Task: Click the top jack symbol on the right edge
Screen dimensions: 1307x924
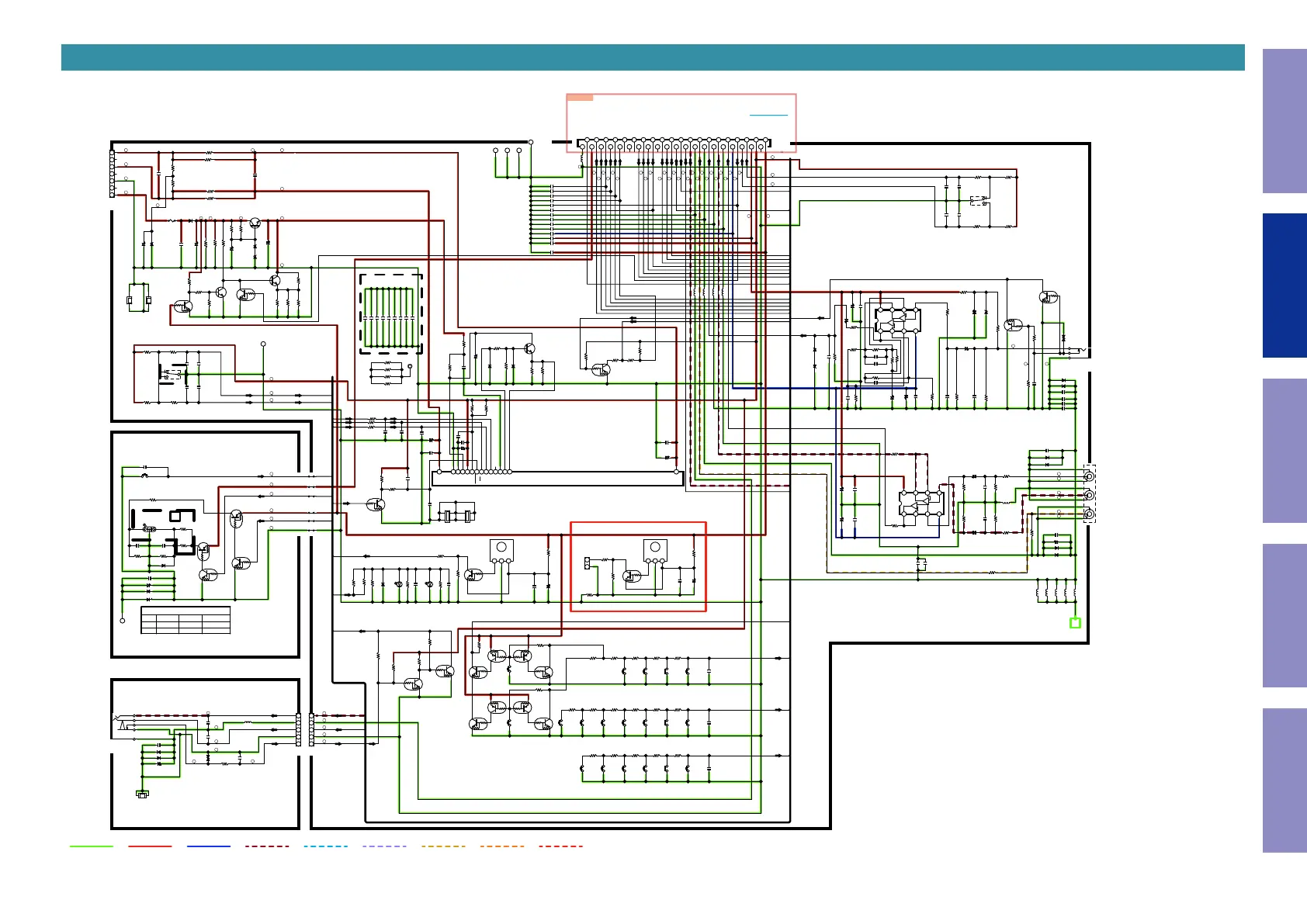Action: click(1089, 476)
